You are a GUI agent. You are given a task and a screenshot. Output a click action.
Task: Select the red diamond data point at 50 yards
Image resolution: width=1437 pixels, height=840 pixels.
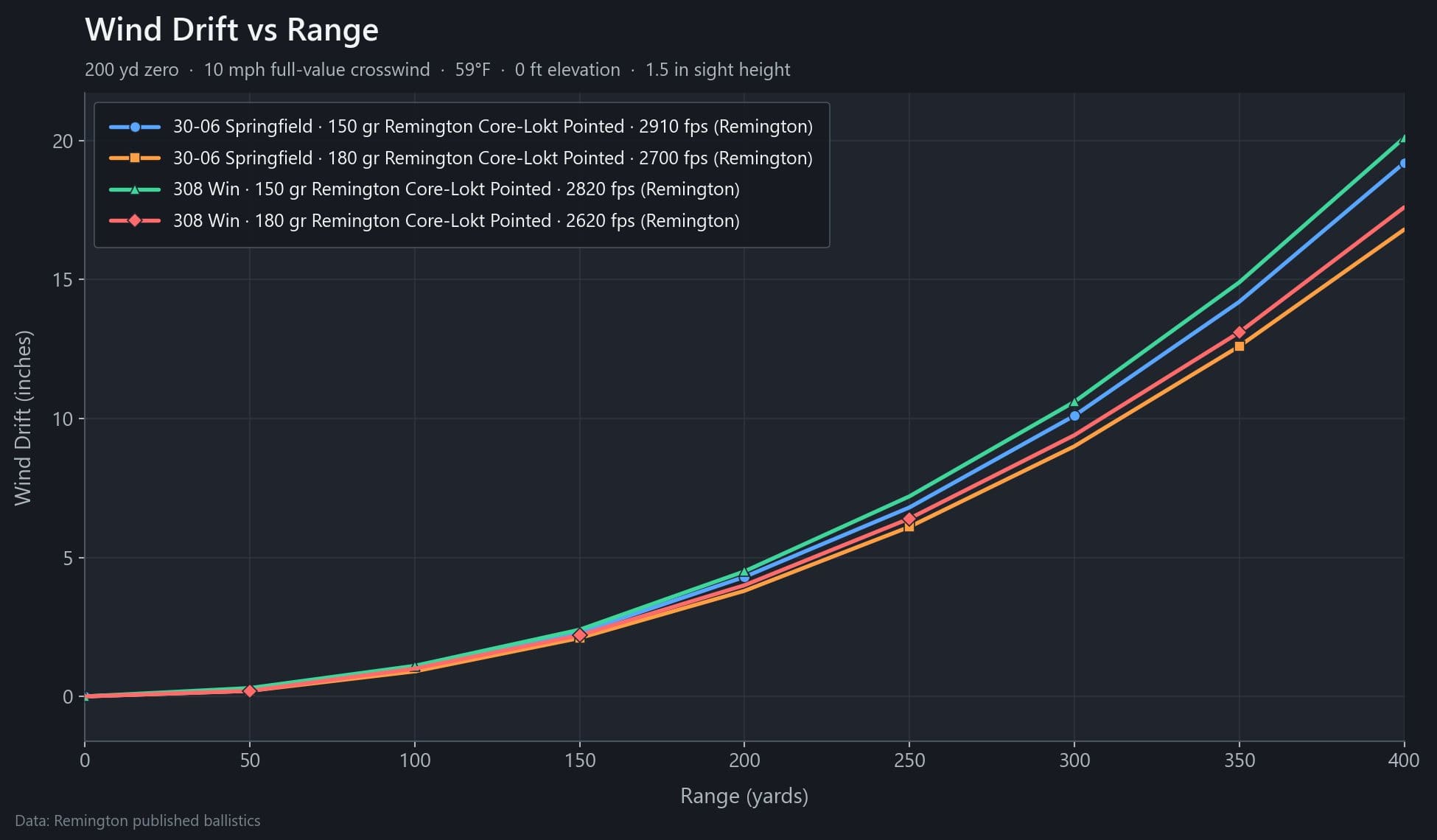click(x=250, y=690)
